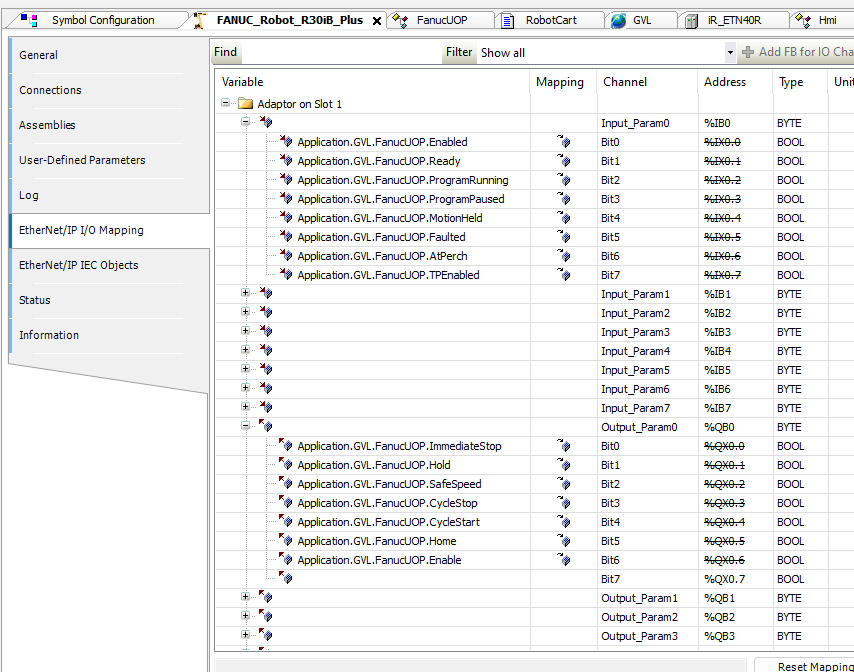Image resolution: width=854 pixels, height=672 pixels.
Task: Click the Reset Mapping button
Action: 808,666
